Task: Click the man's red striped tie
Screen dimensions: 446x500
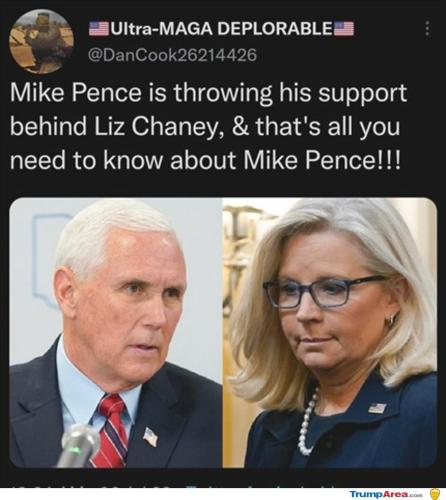Action: click(x=112, y=430)
